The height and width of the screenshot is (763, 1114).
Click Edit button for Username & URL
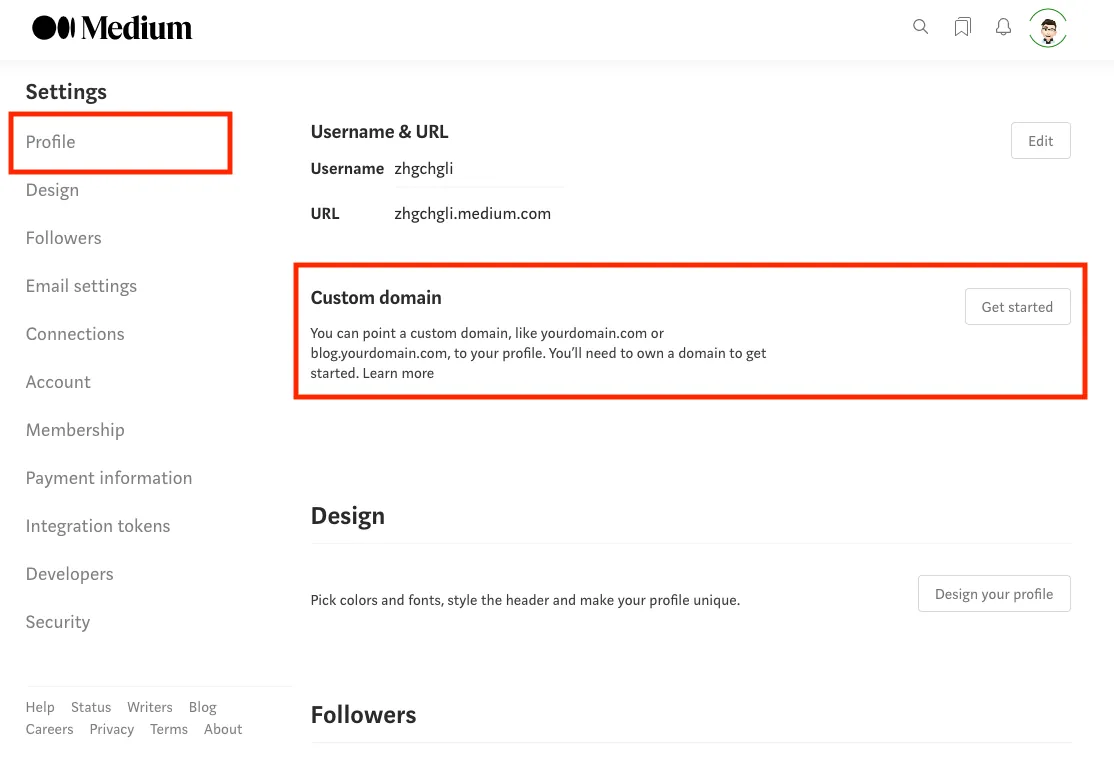click(x=1040, y=141)
